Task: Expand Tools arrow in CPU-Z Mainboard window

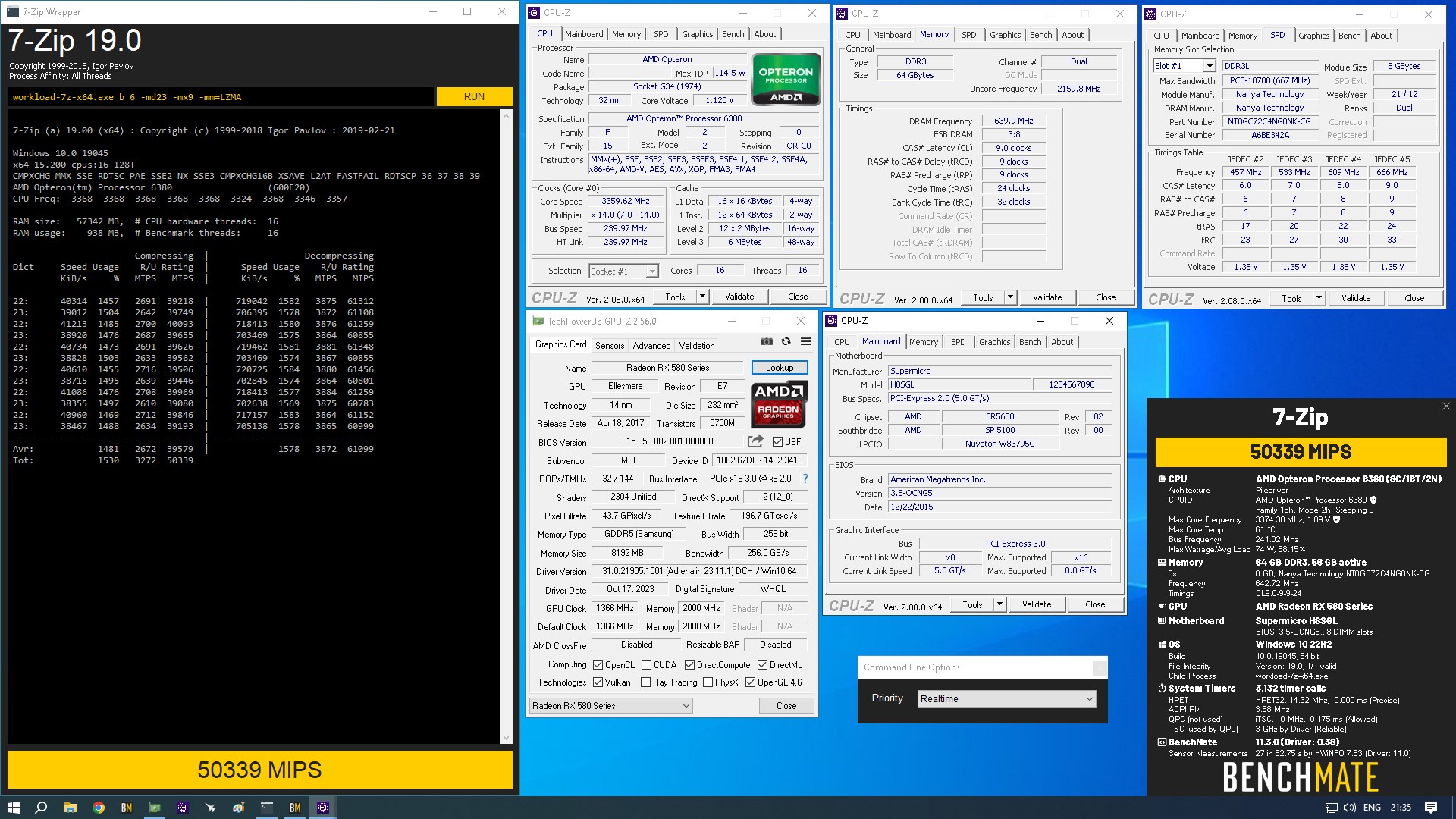Action: click(x=999, y=604)
